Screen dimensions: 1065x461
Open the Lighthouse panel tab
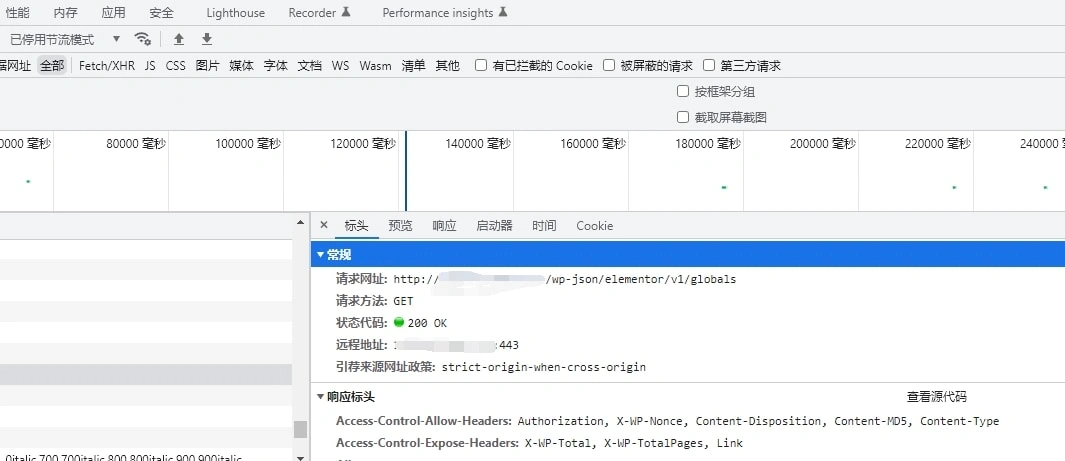pyautogui.click(x=235, y=13)
